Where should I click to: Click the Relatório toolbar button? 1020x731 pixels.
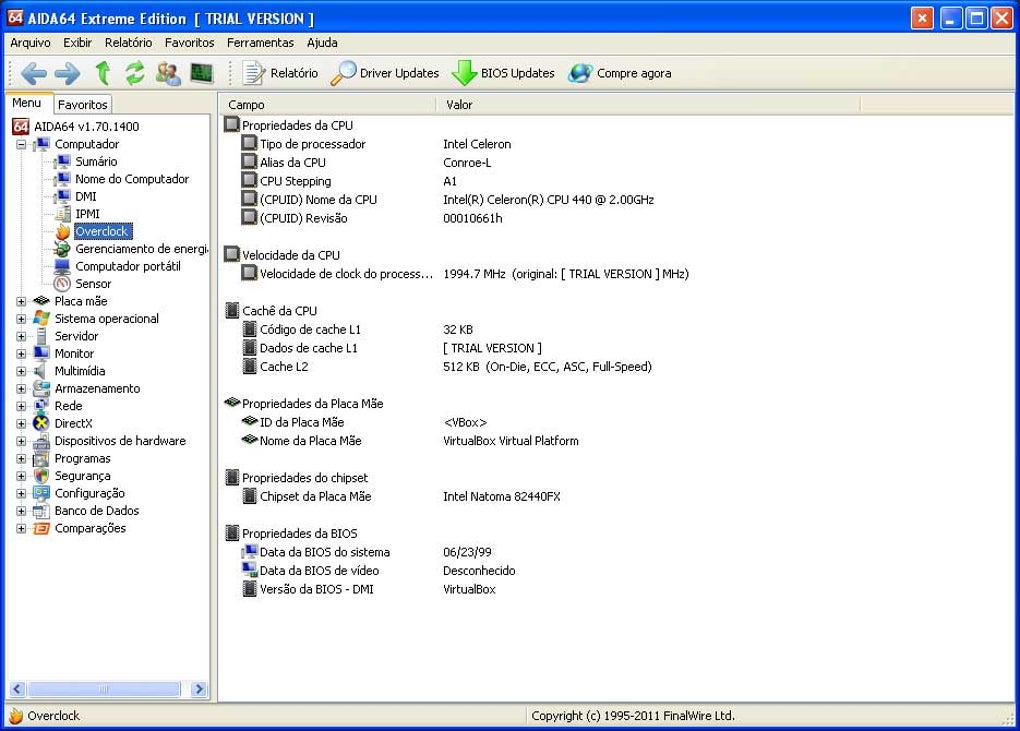[281, 73]
